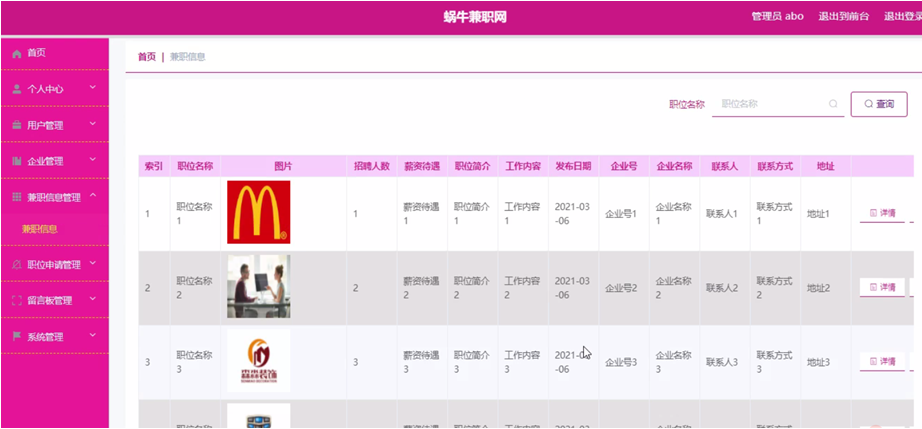Image resolution: width=922 pixels, height=429 pixels.
Task: Click the 职位名称 search input field
Action: pos(772,104)
